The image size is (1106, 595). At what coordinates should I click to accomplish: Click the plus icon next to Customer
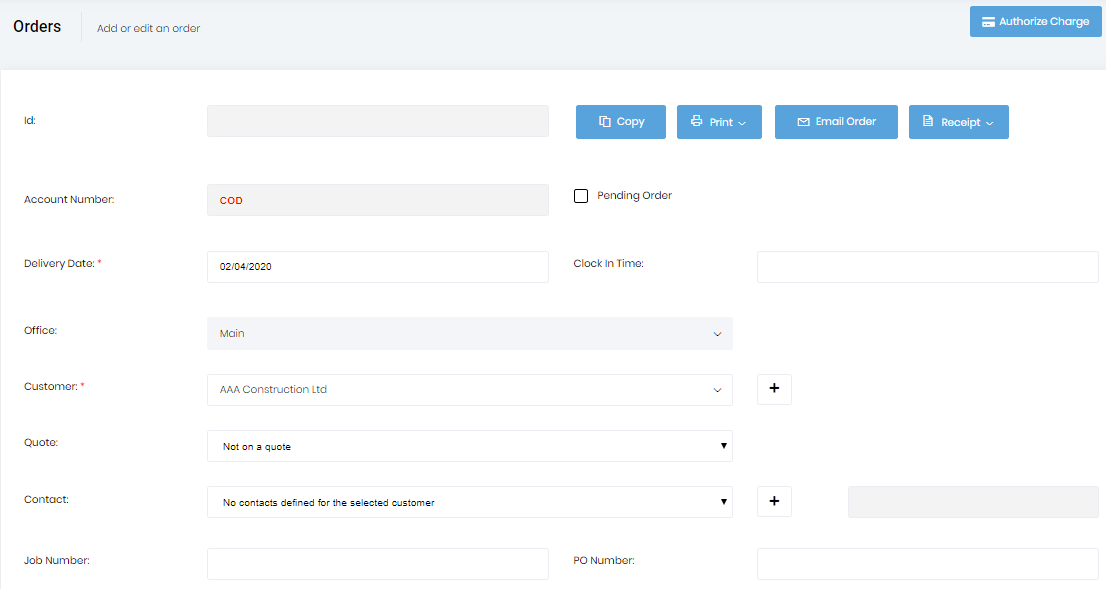(774, 389)
